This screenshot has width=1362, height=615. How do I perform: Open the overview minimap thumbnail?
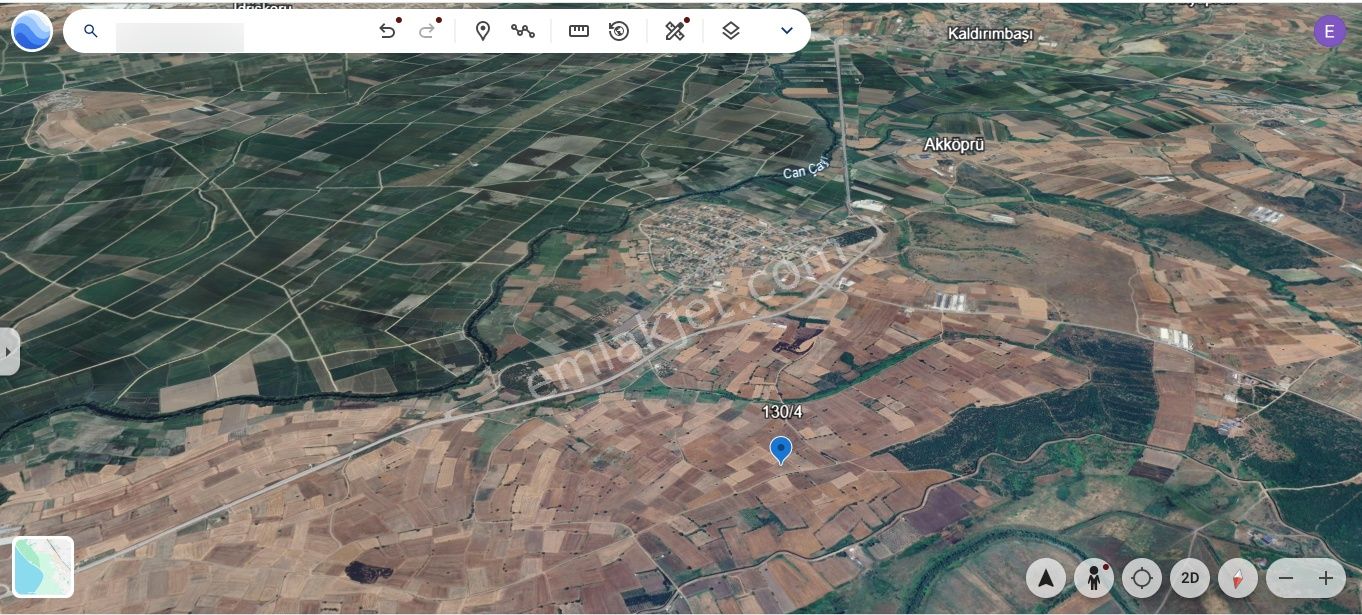[43, 567]
